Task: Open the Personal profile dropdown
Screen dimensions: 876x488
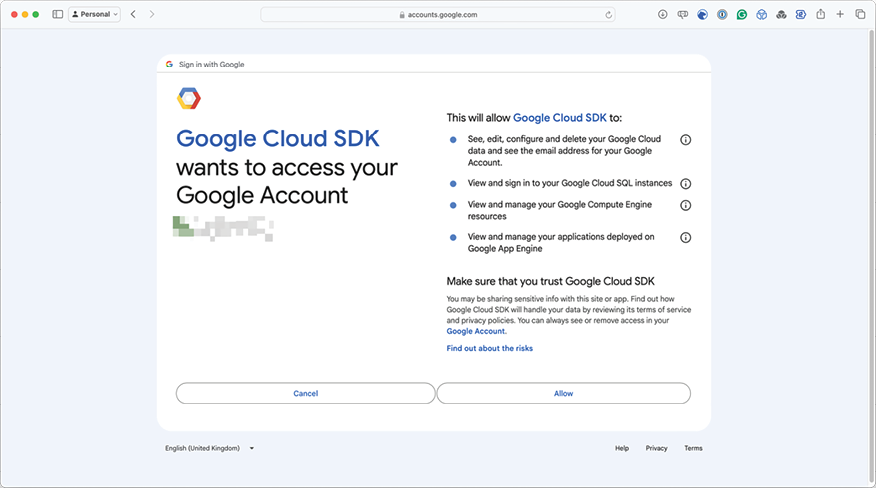Action: (x=95, y=15)
